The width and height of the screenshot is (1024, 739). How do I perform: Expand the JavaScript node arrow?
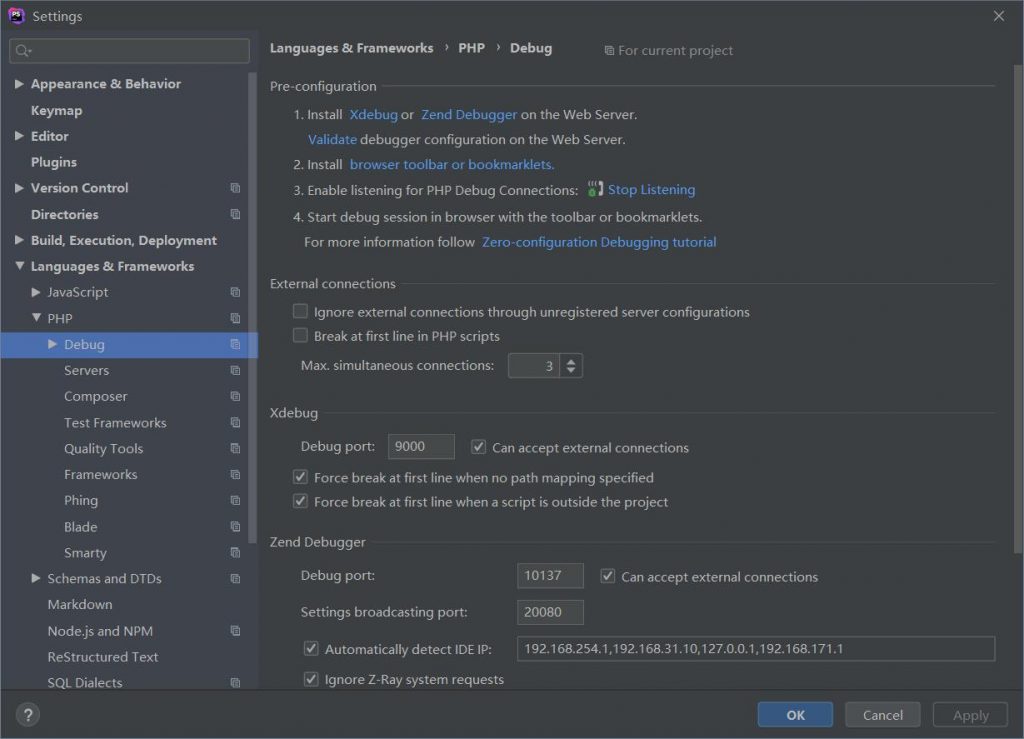36,292
